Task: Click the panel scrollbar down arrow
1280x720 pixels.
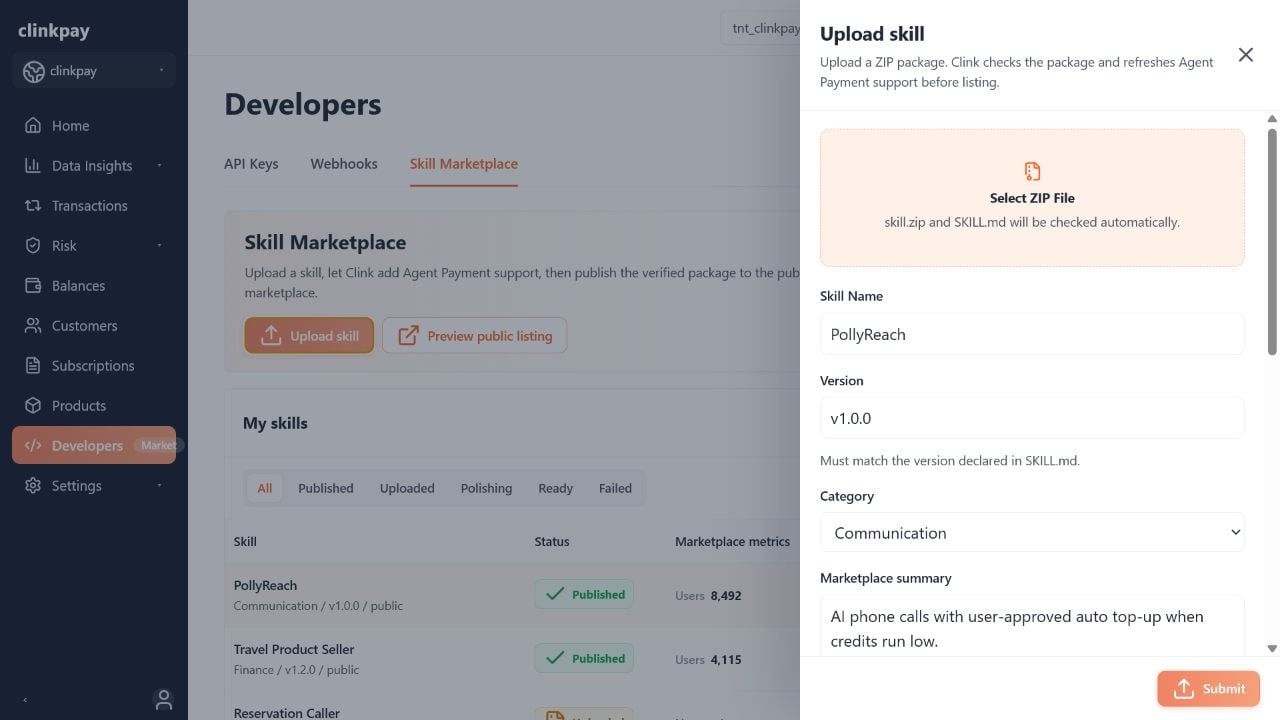Action: click(x=1272, y=649)
